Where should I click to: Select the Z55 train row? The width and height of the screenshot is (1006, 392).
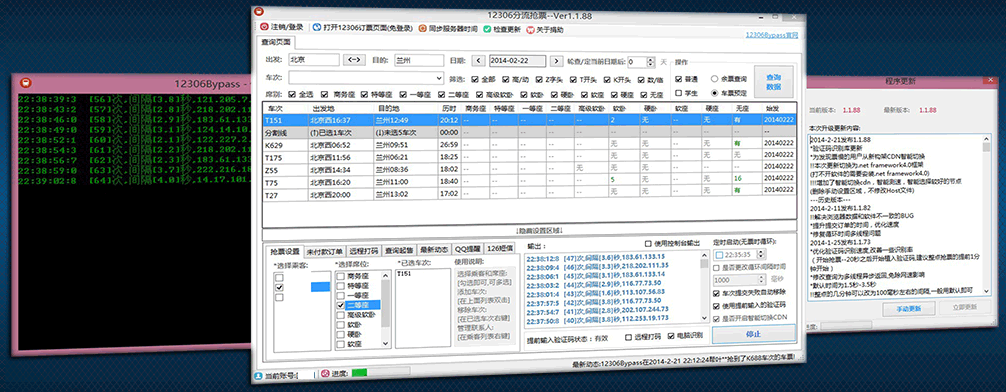[x=529, y=168]
